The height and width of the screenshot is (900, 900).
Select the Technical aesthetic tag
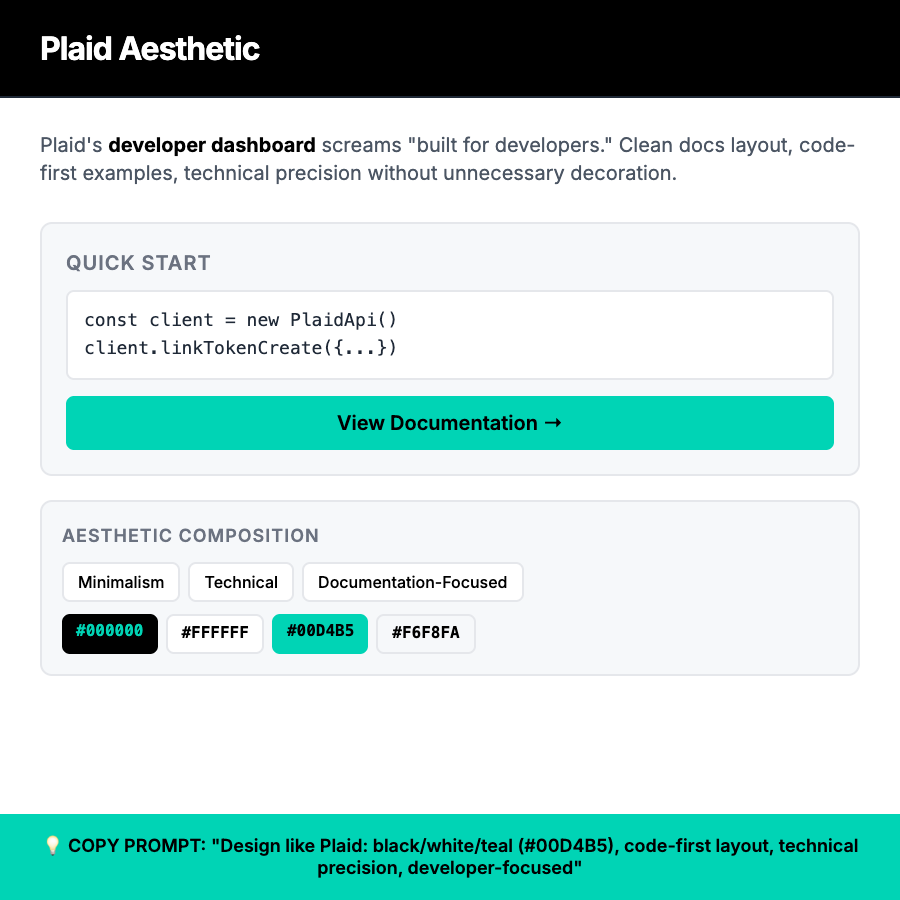pos(240,582)
